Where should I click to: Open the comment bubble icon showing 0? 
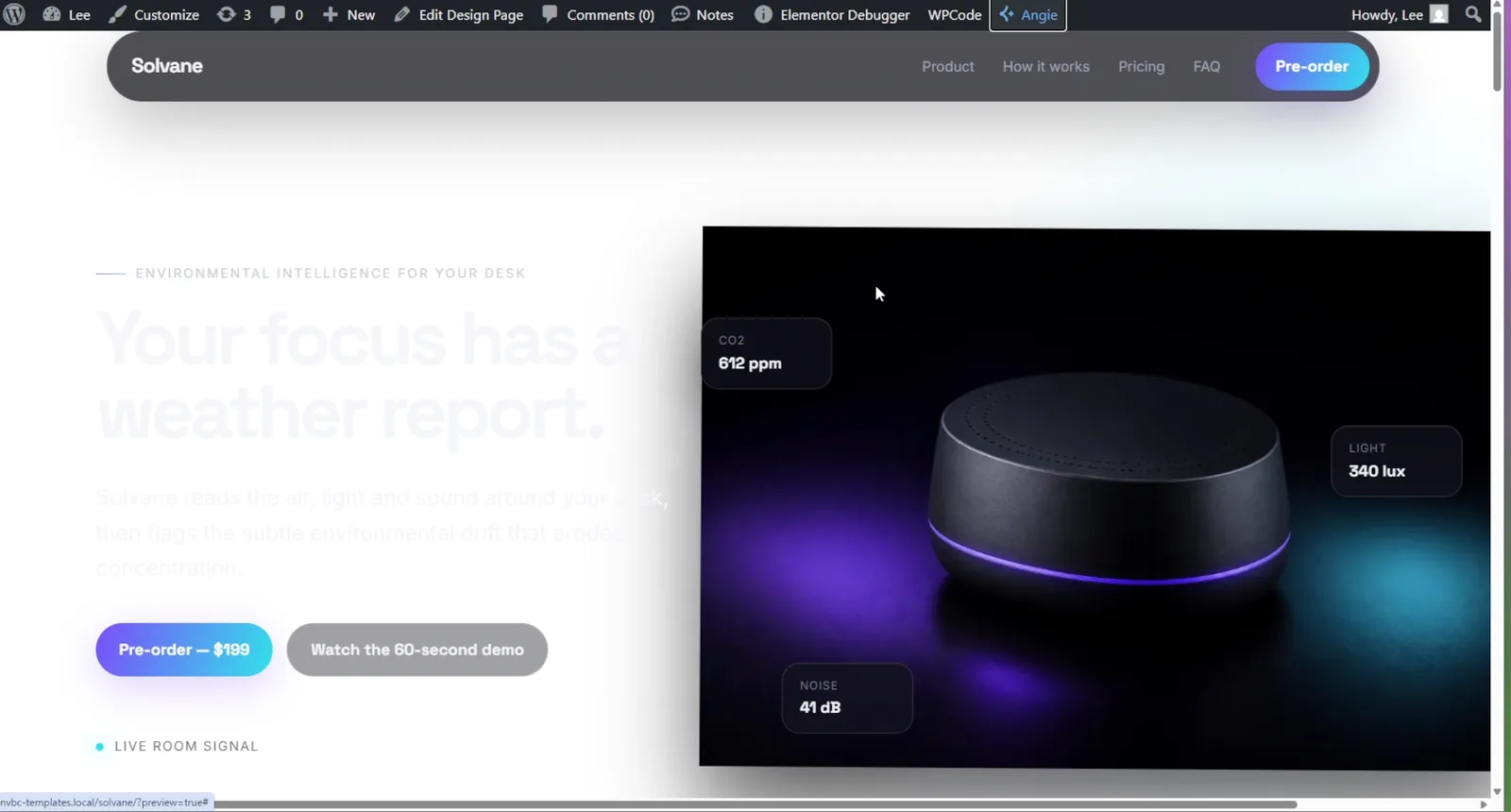coord(278,14)
